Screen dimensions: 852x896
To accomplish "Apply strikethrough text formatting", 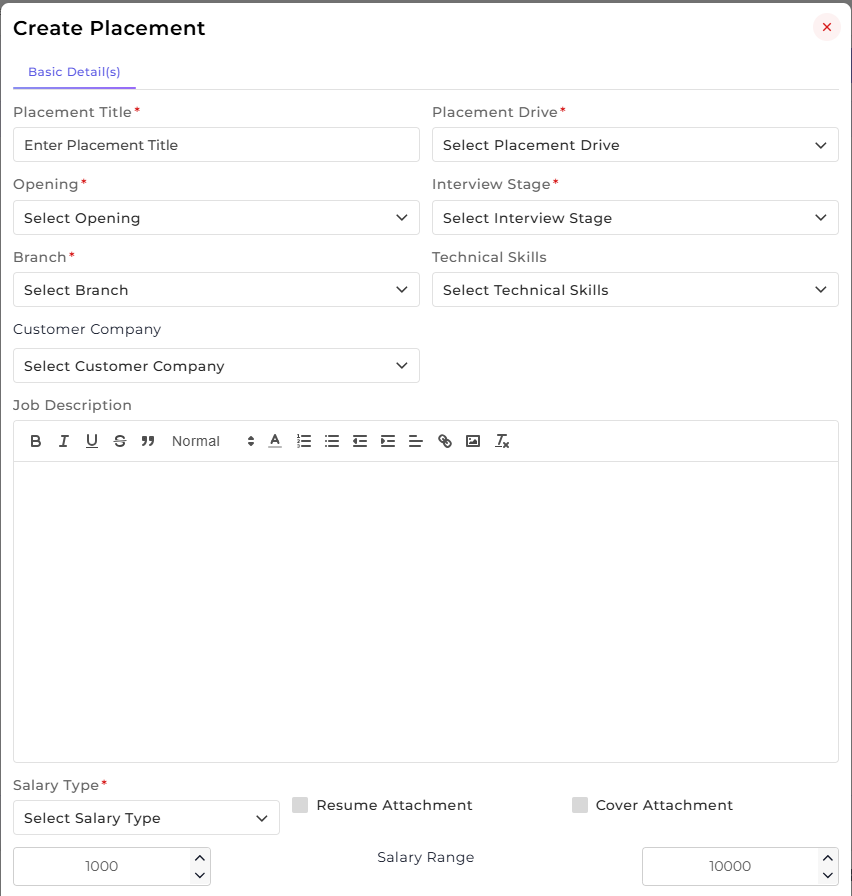I will pos(120,441).
